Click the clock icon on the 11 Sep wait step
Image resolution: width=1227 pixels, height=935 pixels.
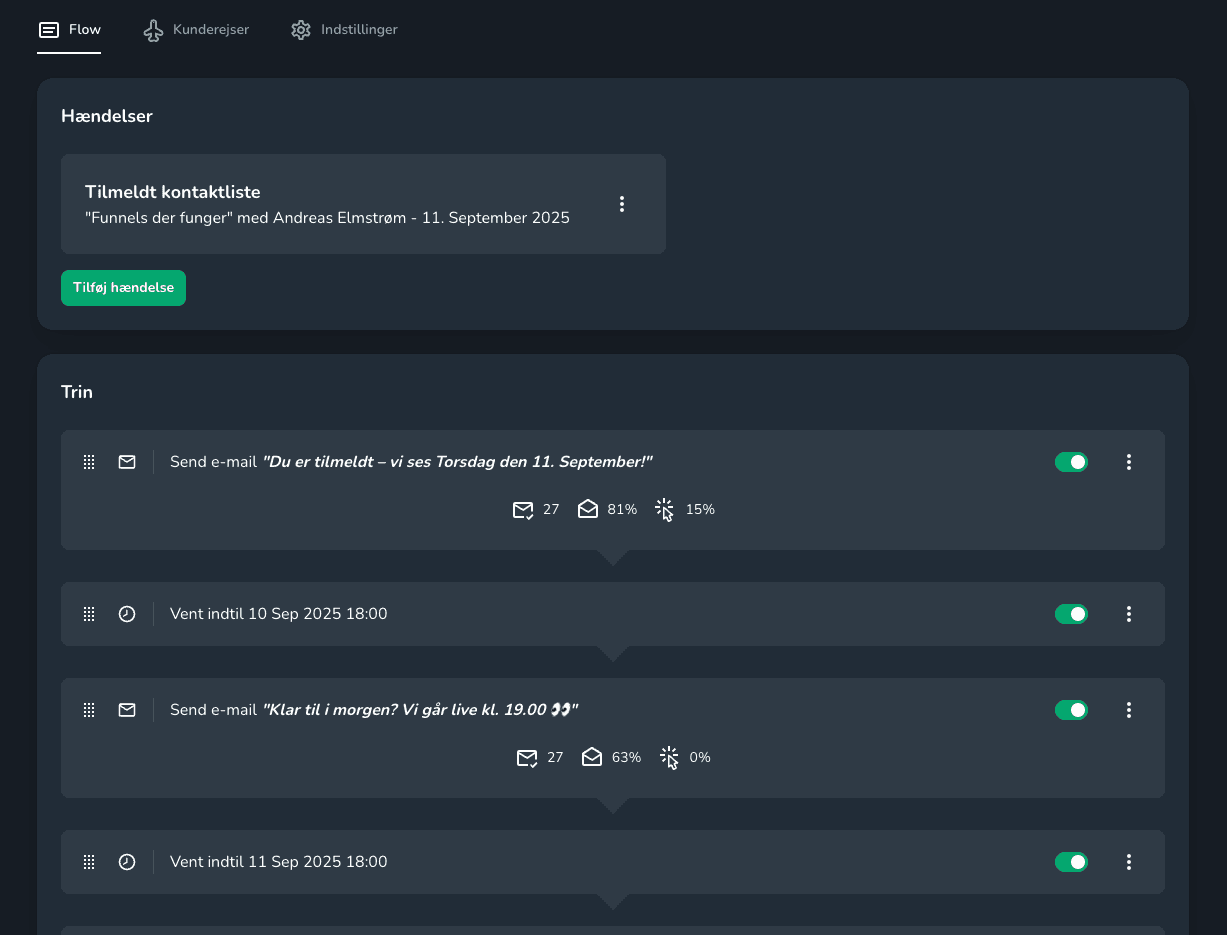(x=126, y=861)
